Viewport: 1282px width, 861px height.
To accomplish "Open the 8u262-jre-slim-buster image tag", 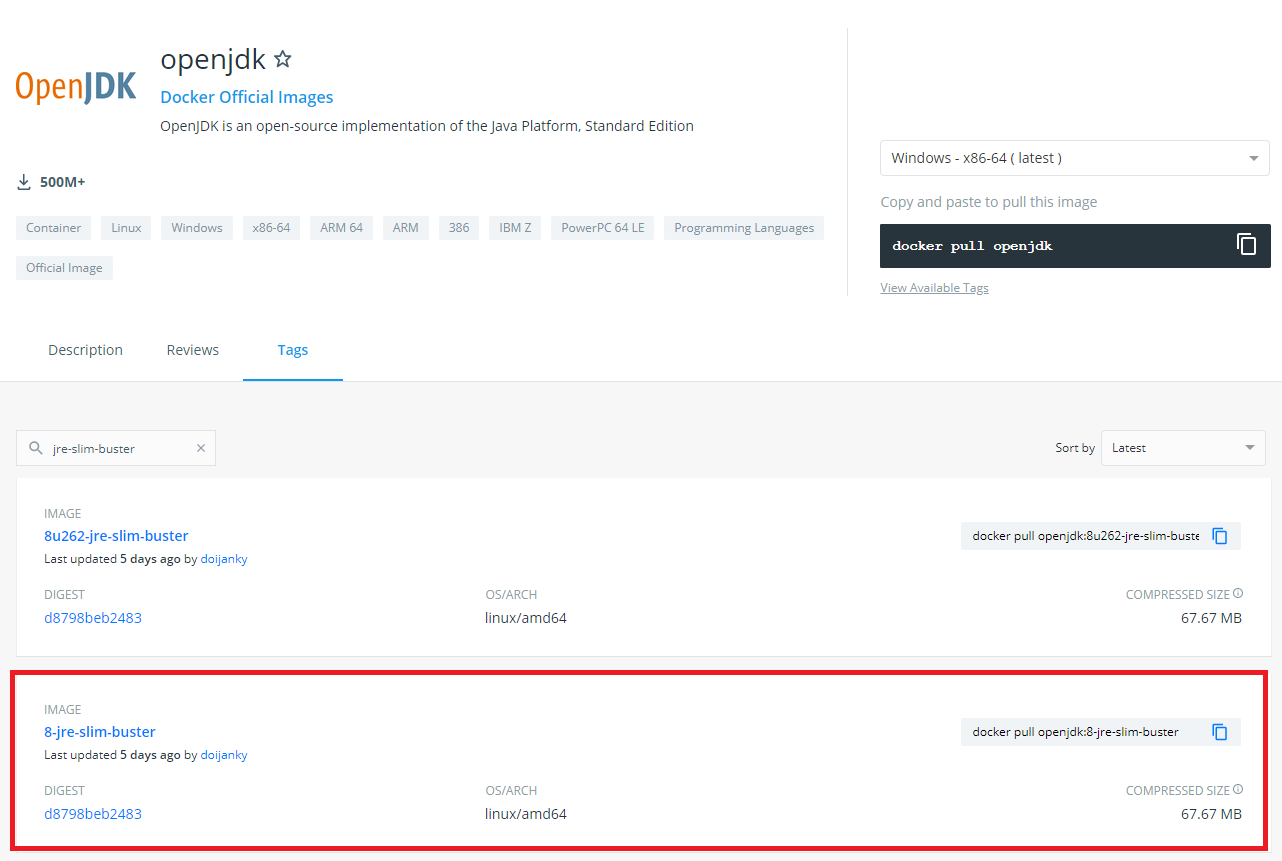I will 116,536.
